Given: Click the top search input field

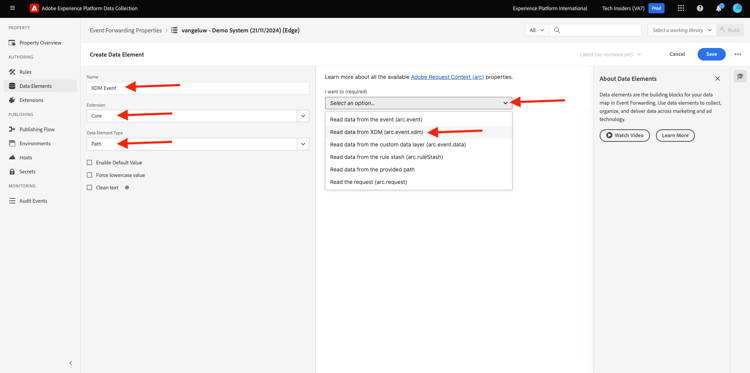Looking at the screenshot, I should tap(595, 30).
